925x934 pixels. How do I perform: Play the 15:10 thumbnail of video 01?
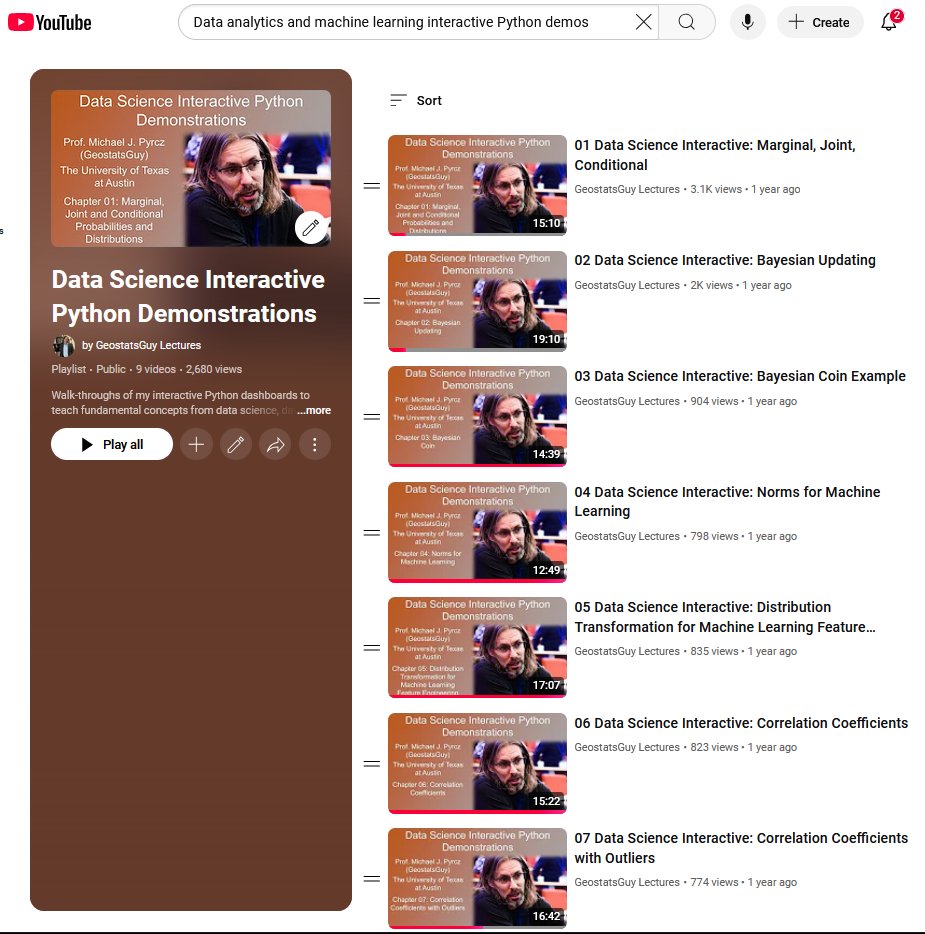click(477, 185)
